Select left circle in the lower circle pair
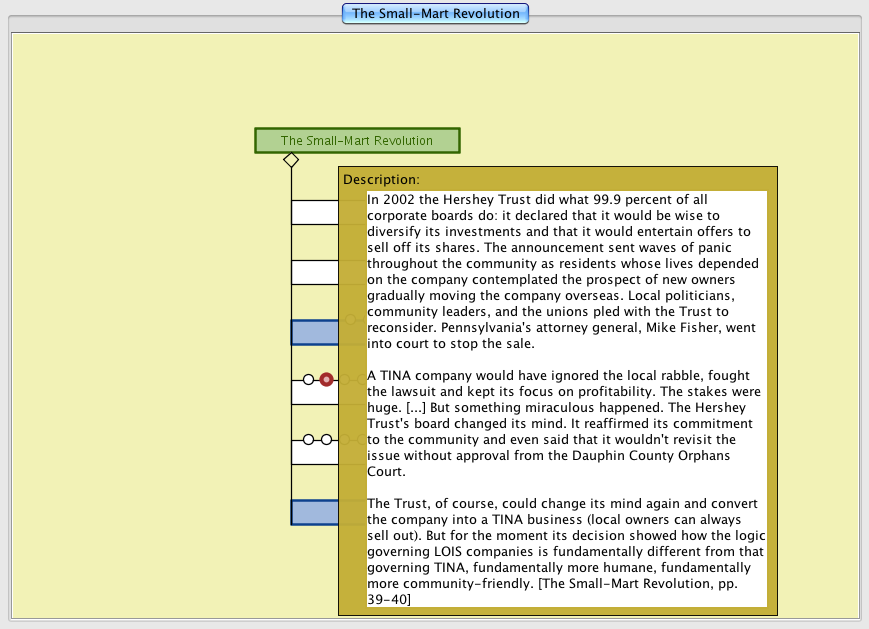This screenshot has height=629, width=869. (309, 440)
